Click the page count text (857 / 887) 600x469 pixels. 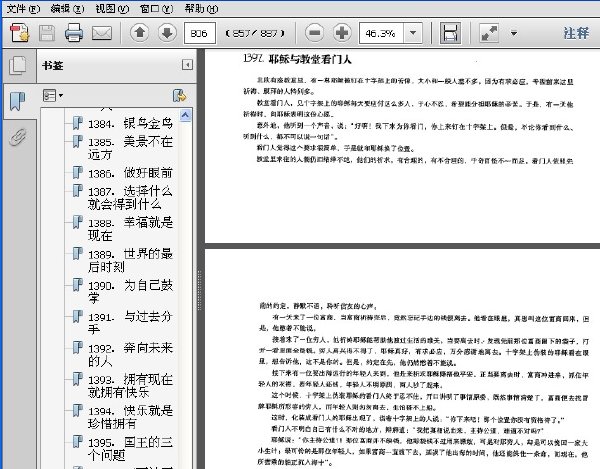point(255,33)
